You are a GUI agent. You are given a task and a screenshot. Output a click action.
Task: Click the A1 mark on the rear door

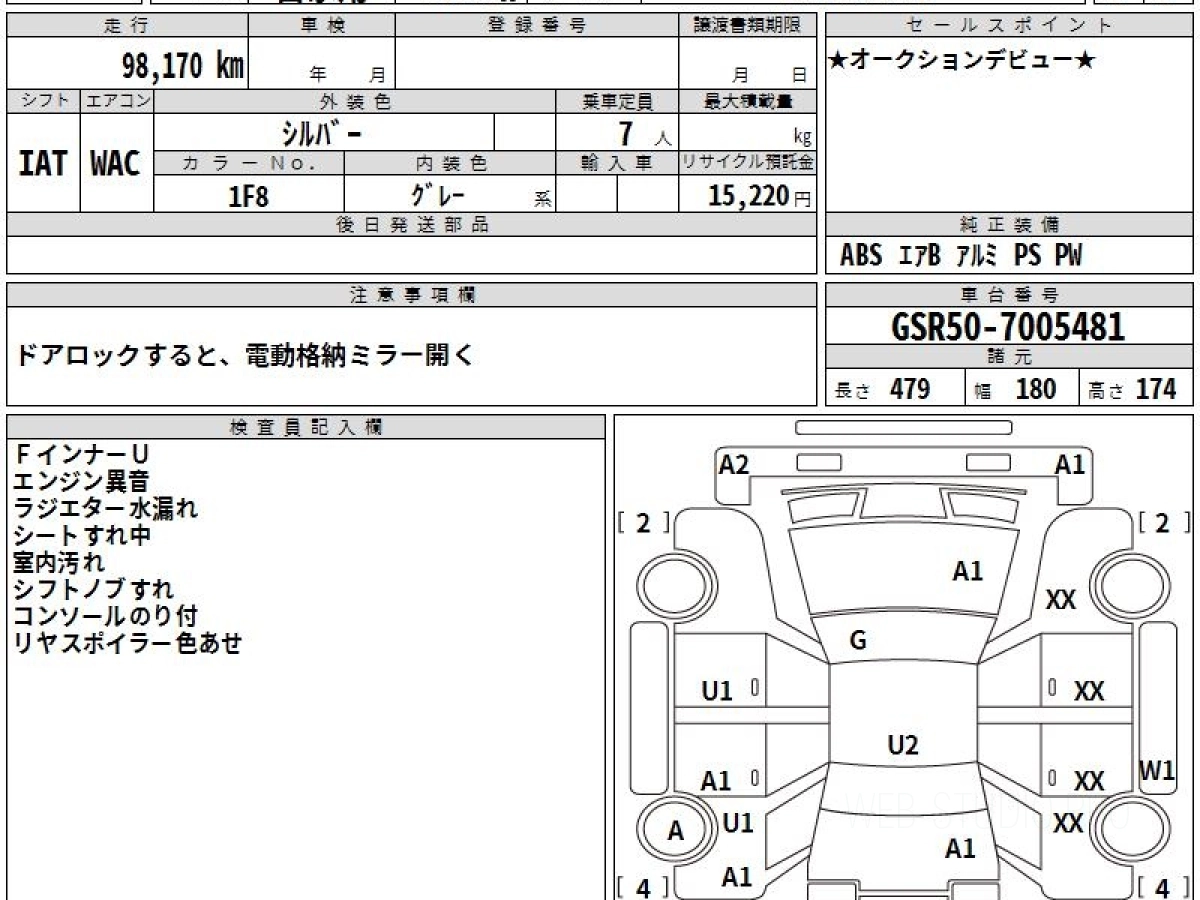716,781
